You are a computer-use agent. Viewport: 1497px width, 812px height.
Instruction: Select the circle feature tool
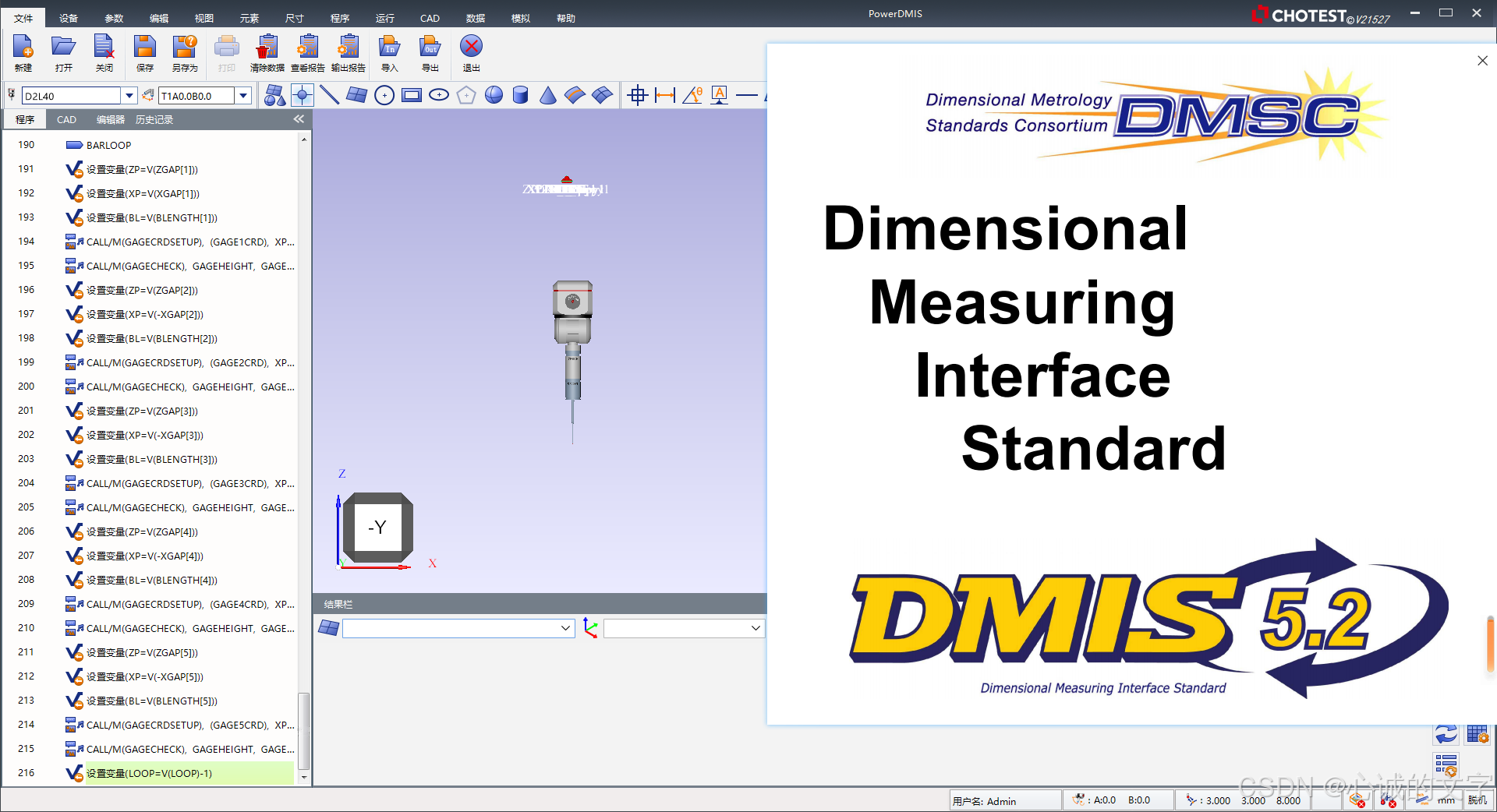coord(384,95)
